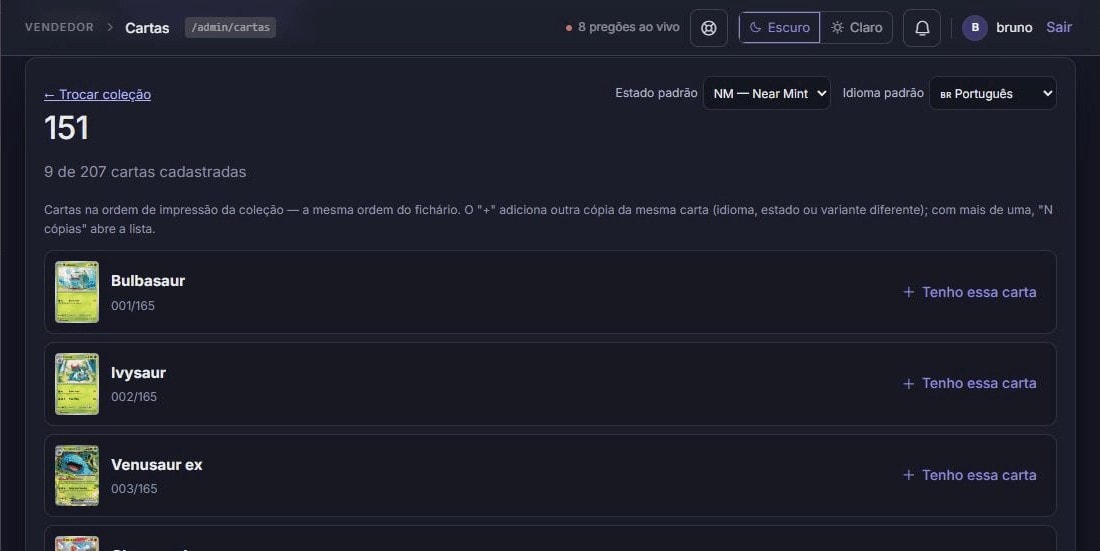The image size is (1100, 551).
Task: Open the Estado padrão dropdown
Action: coord(767,93)
